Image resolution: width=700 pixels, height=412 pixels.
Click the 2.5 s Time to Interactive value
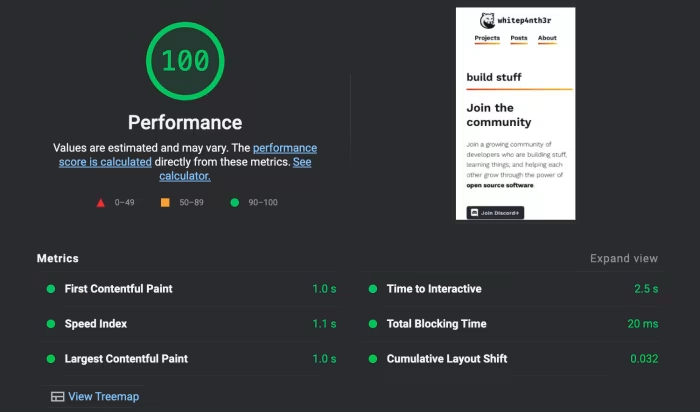pyautogui.click(x=646, y=289)
